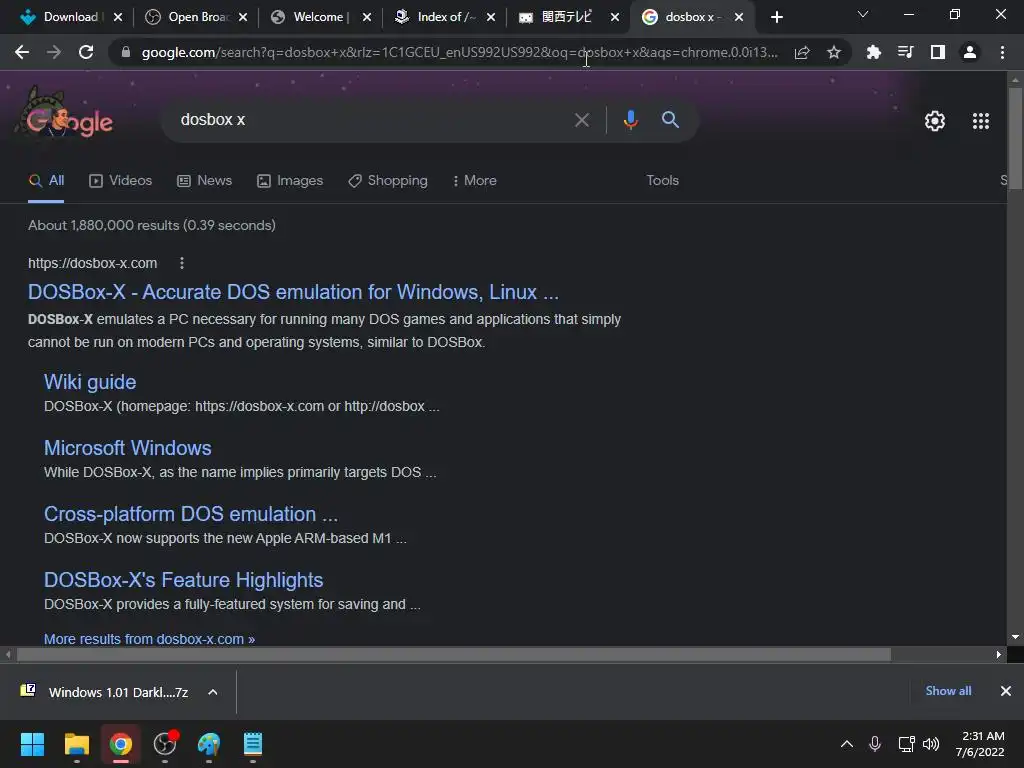Select the Images results filter
Image resolution: width=1024 pixels, height=768 pixels.
coord(290,180)
